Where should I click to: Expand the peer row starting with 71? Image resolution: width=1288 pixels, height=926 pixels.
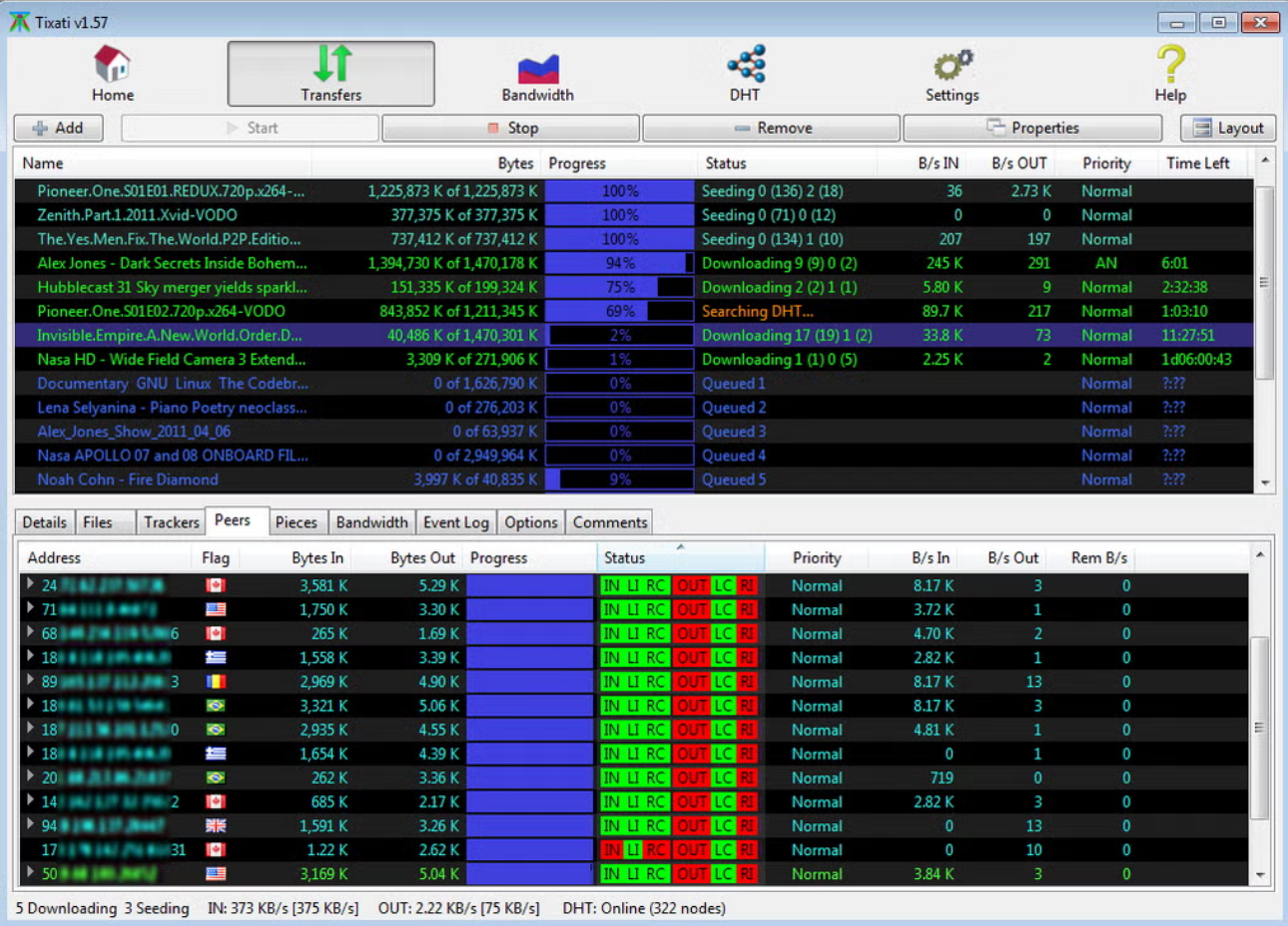click(x=30, y=608)
